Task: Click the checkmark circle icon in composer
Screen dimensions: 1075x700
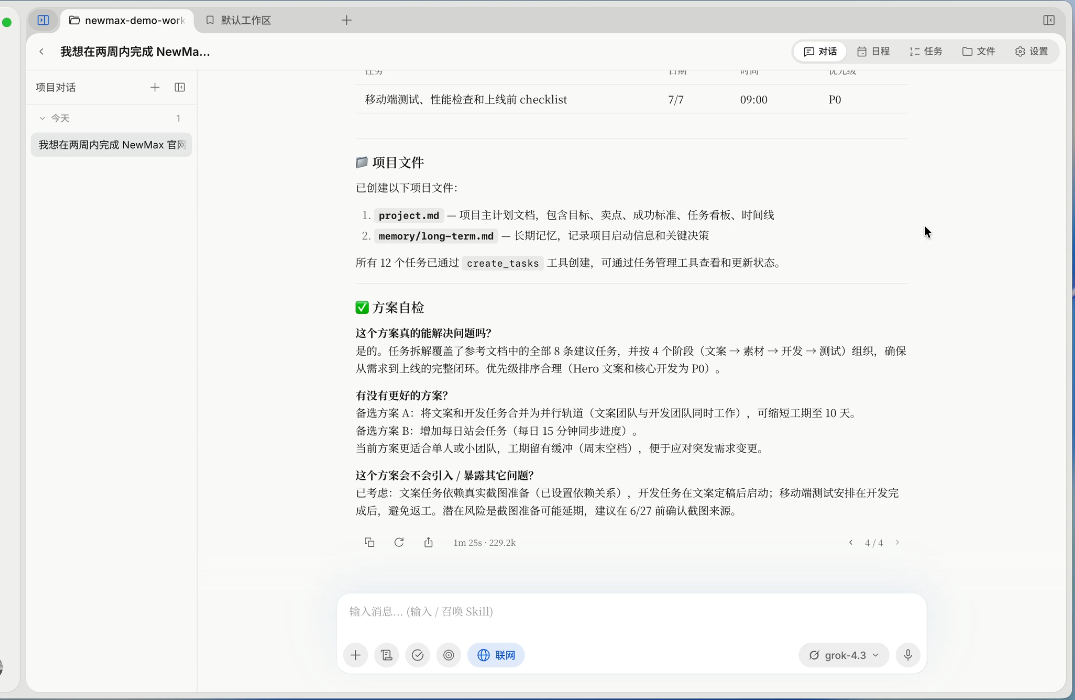Action: 418,655
